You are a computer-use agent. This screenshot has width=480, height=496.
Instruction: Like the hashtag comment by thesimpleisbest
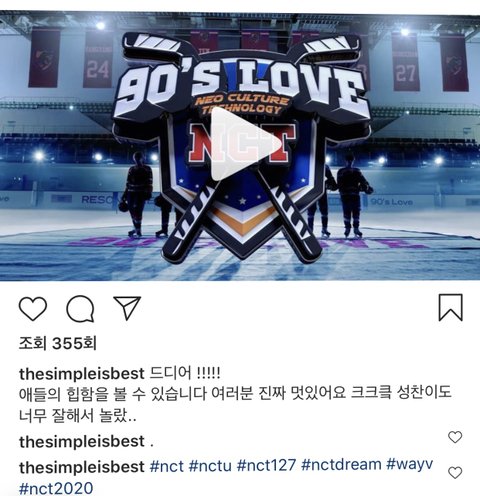455,473
